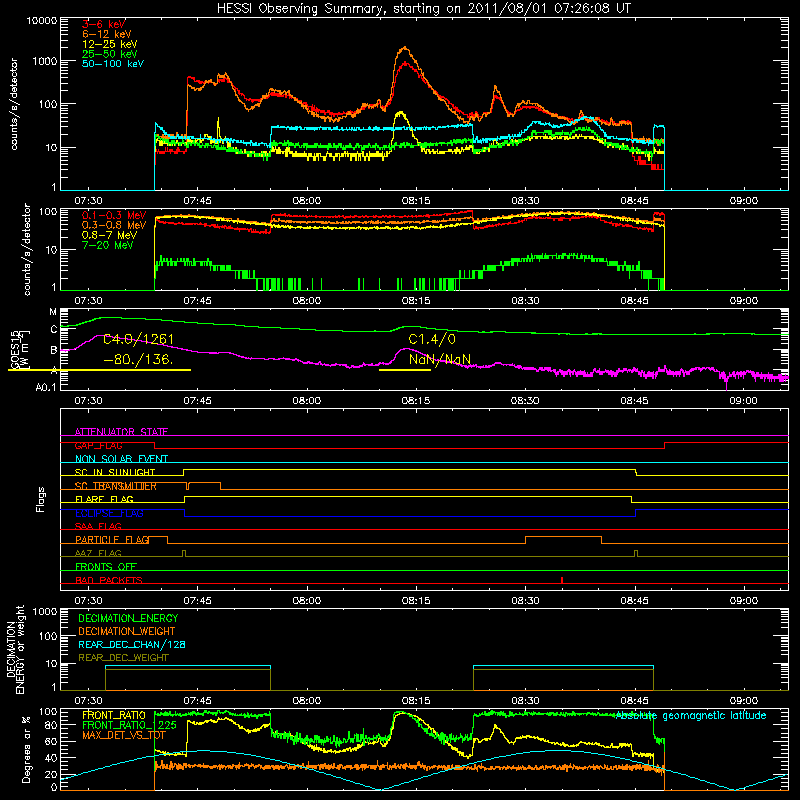Click the ECLIPSE_FLAG label
The width and height of the screenshot is (800, 800).
(x=109, y=513)
